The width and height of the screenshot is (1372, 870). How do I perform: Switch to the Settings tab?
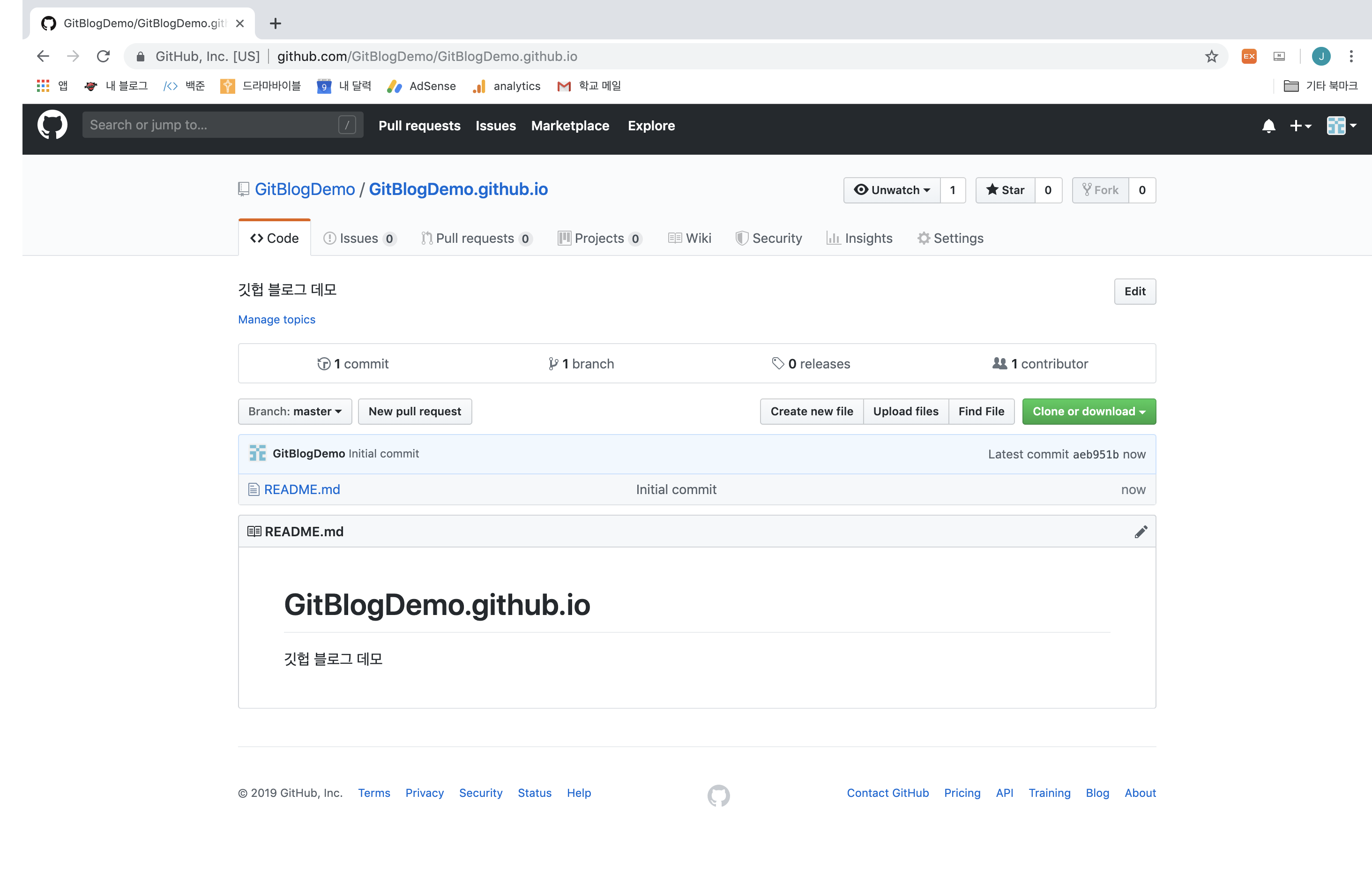click(x=950, y=238)
